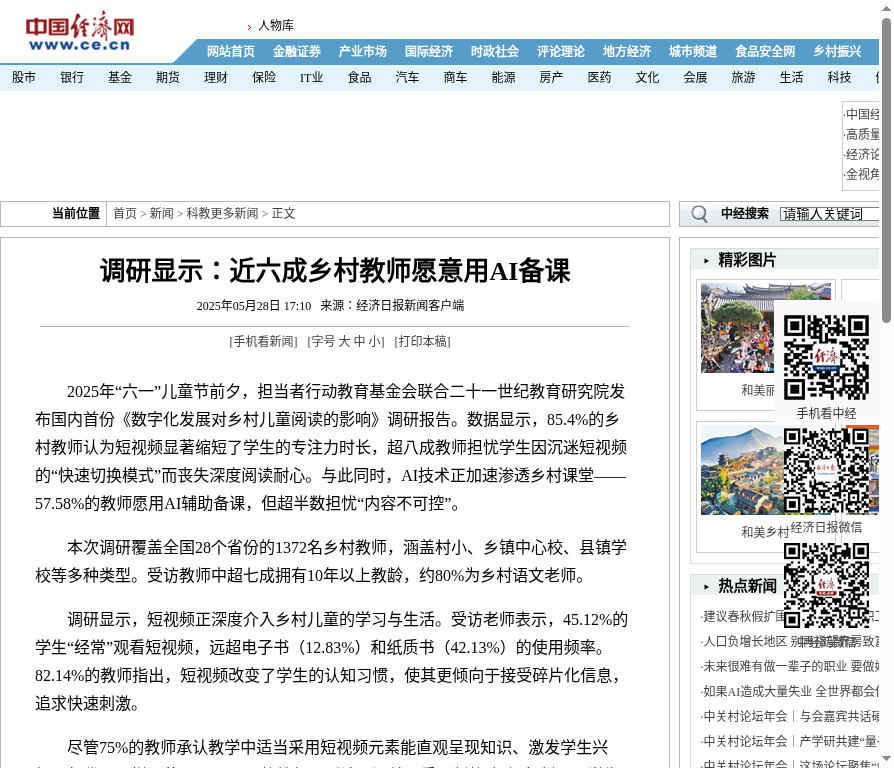The height and width of the screenshot is (768, 894).
Task: Click the 手机看新闻 link
Action: [264, 341]
